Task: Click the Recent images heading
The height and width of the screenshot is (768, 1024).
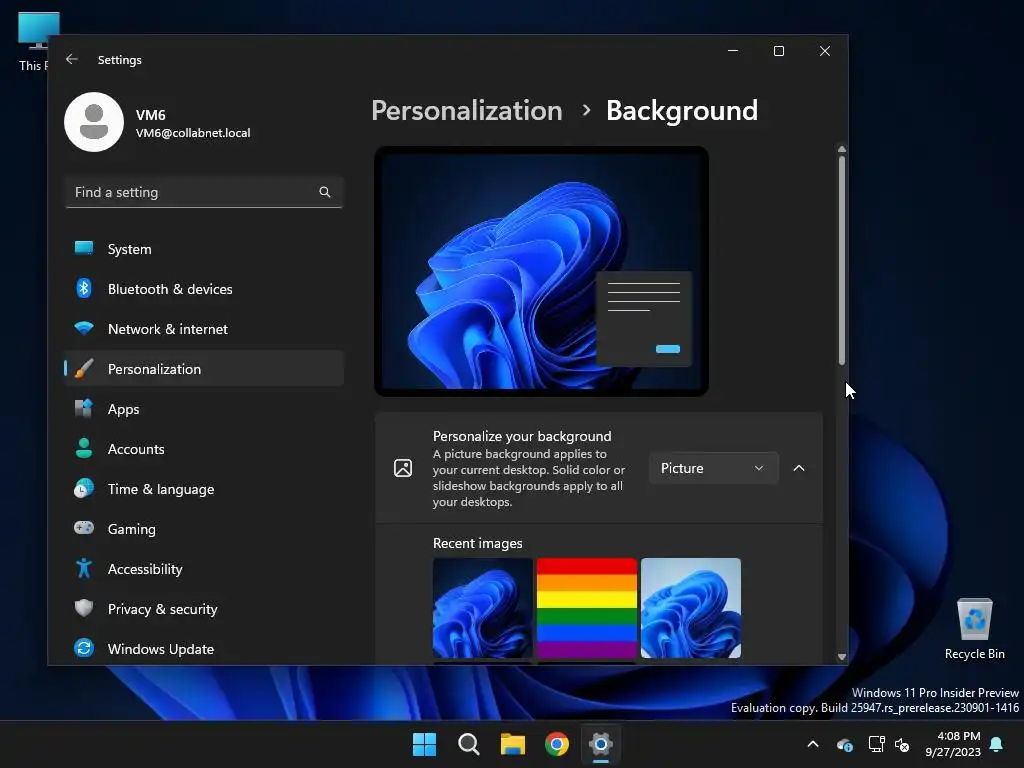Action: (x=477, y=543)
